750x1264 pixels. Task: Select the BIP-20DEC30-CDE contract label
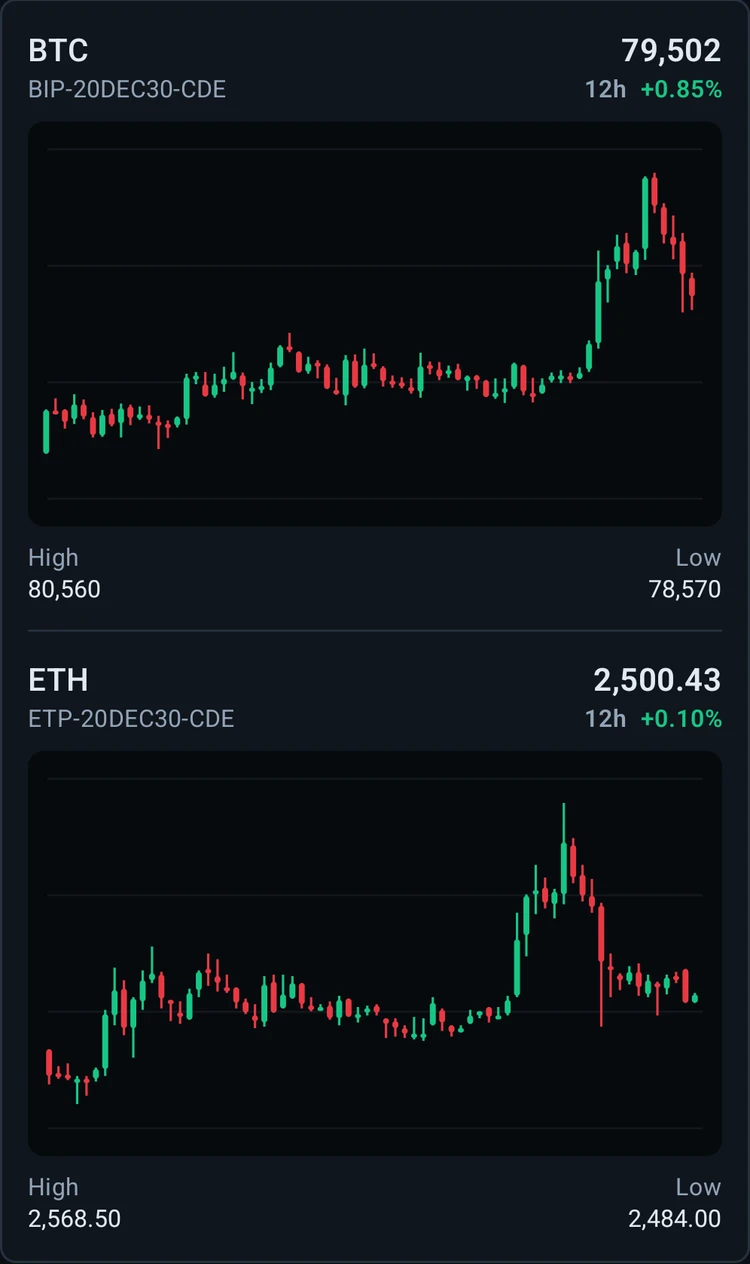(127, 89)
